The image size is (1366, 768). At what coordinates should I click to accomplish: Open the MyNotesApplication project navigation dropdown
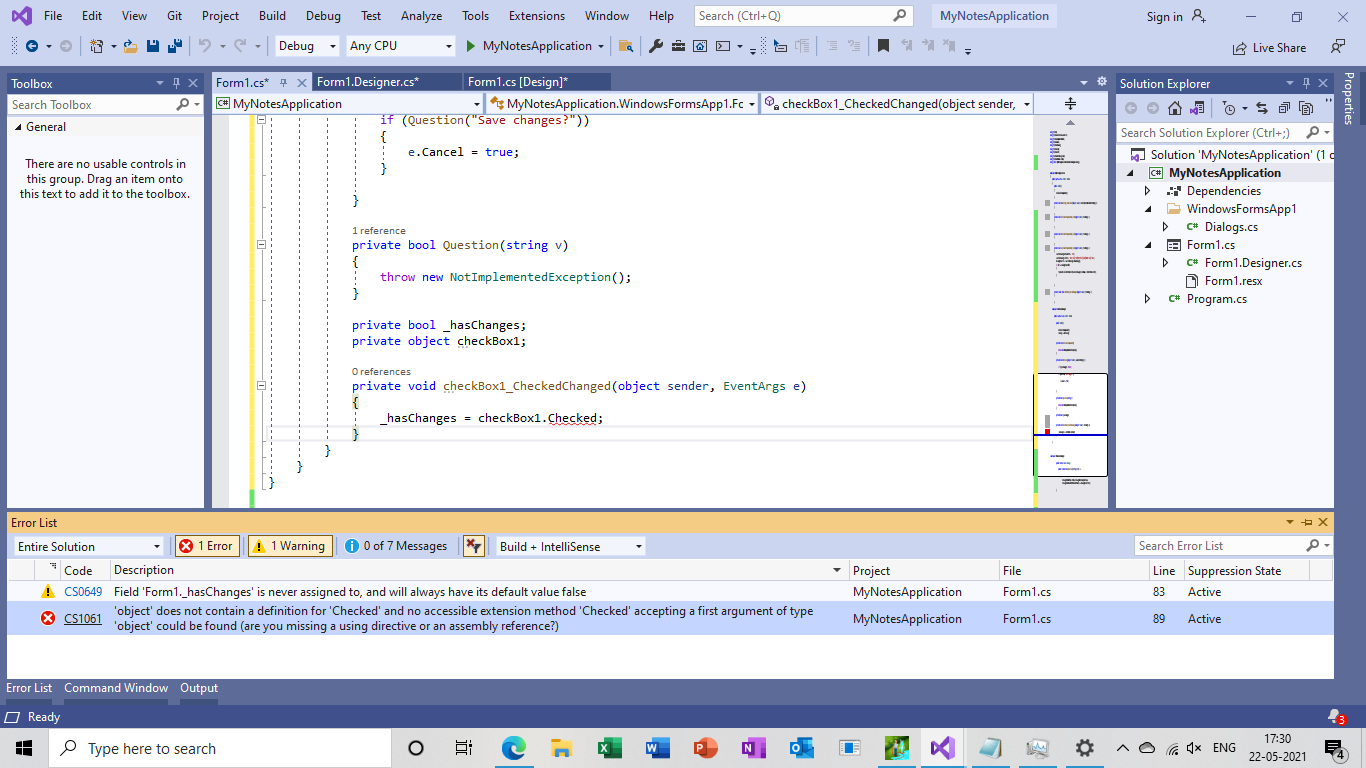[347, 104]
